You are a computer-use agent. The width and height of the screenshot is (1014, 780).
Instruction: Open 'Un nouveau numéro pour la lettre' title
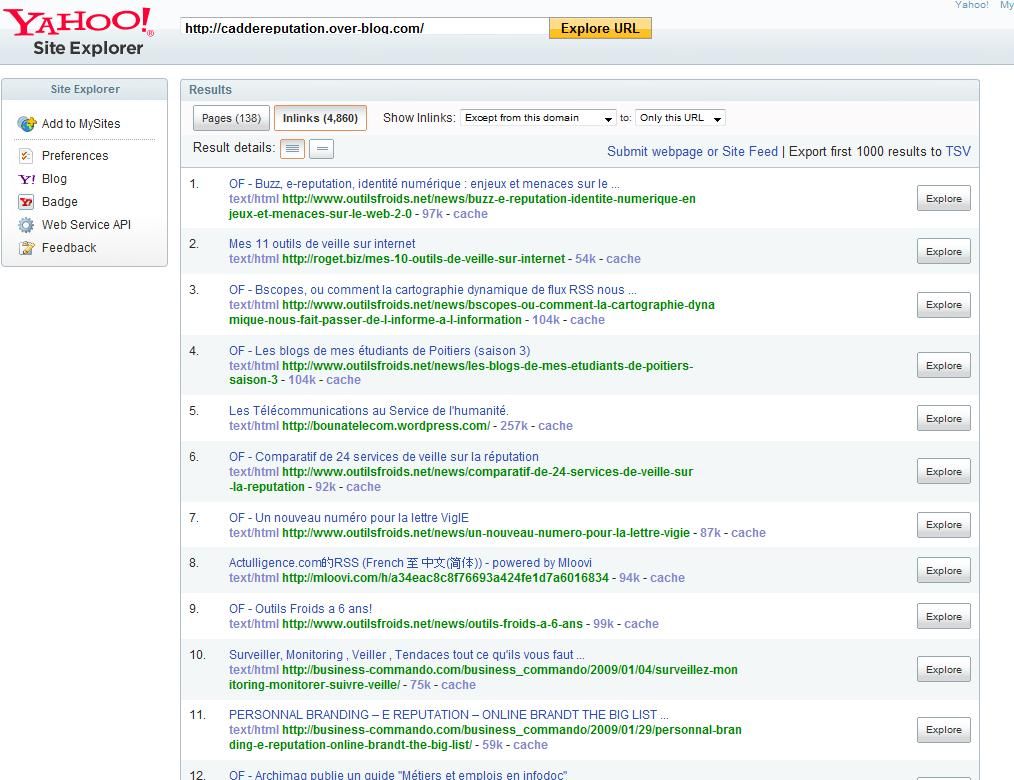click(x=349, y=518)
